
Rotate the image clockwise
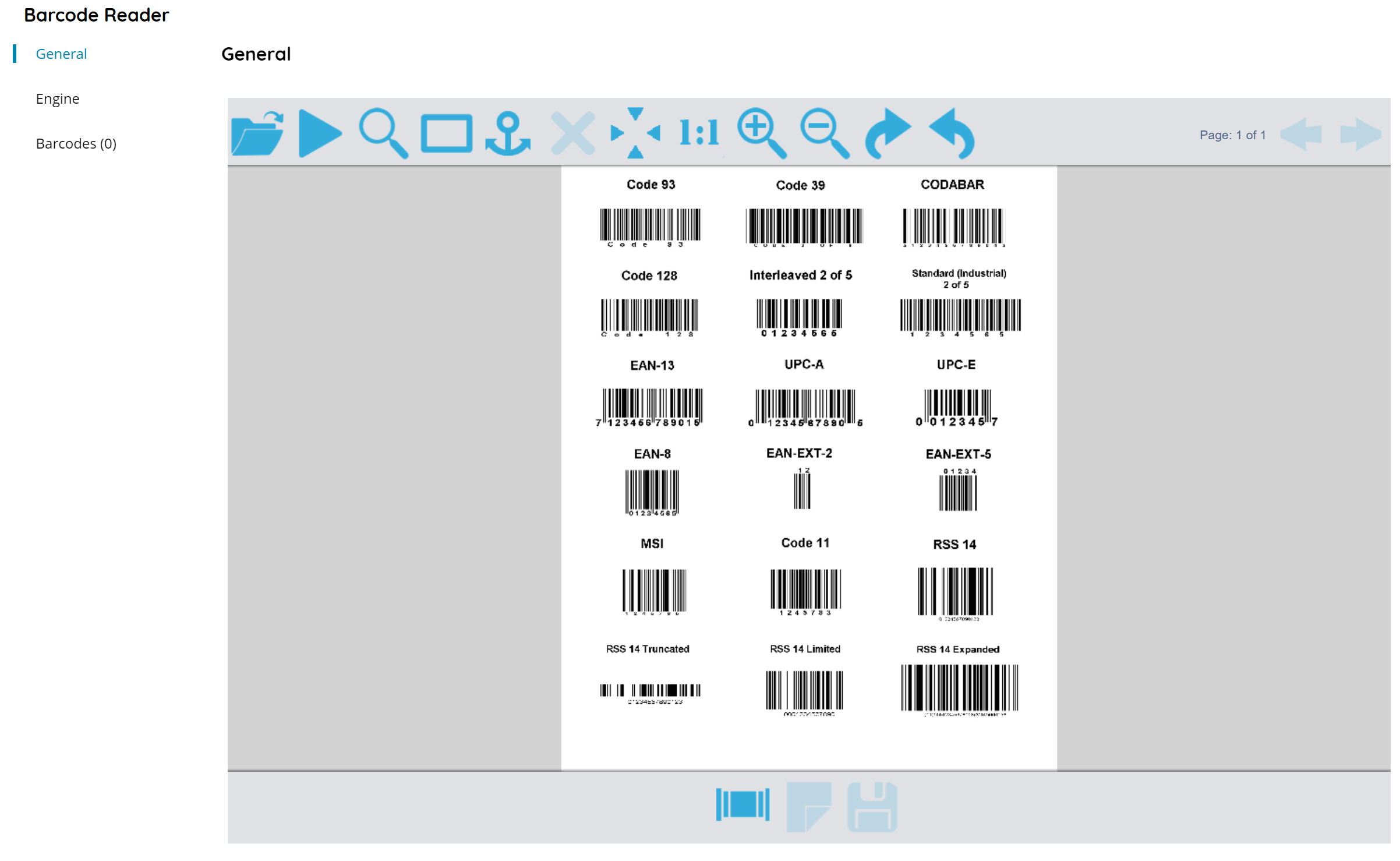888,133
